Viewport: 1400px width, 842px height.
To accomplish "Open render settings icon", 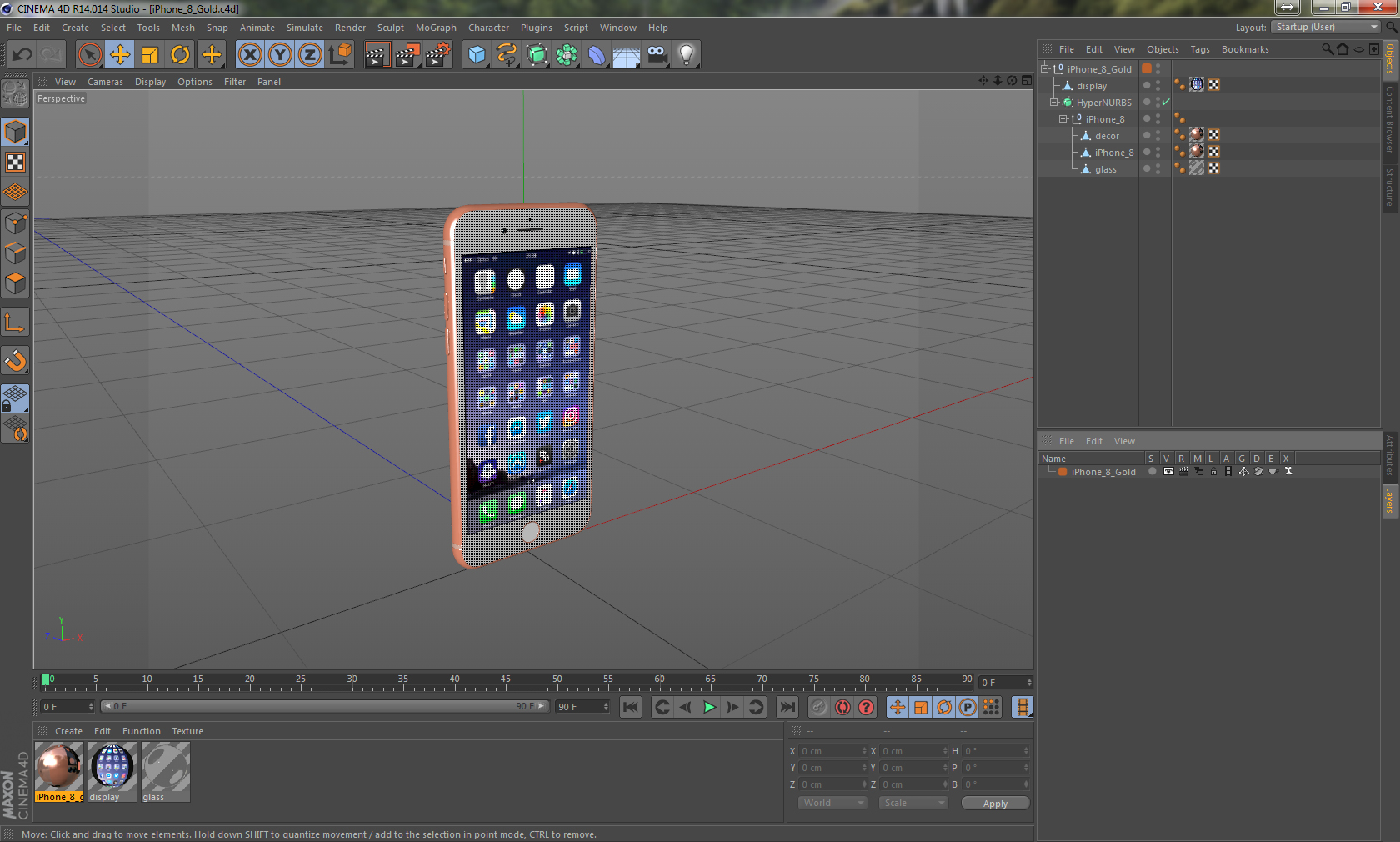I will [x=438, y=55].
